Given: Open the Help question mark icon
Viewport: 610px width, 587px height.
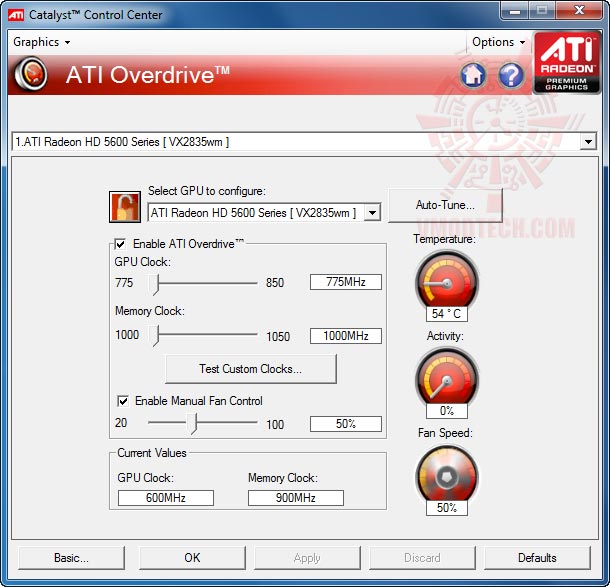Looking at the screenshot, I should tap(511, 75).
